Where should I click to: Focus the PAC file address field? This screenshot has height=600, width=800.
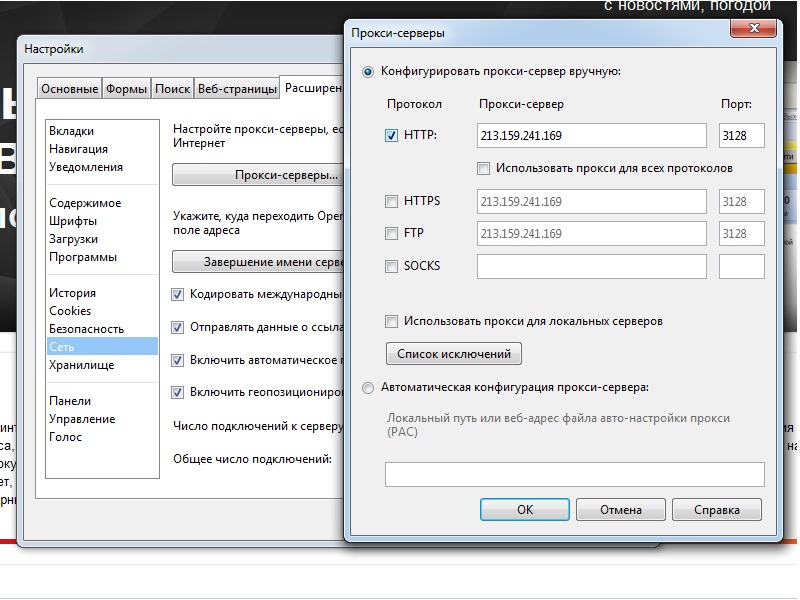[x=574, y=474]
